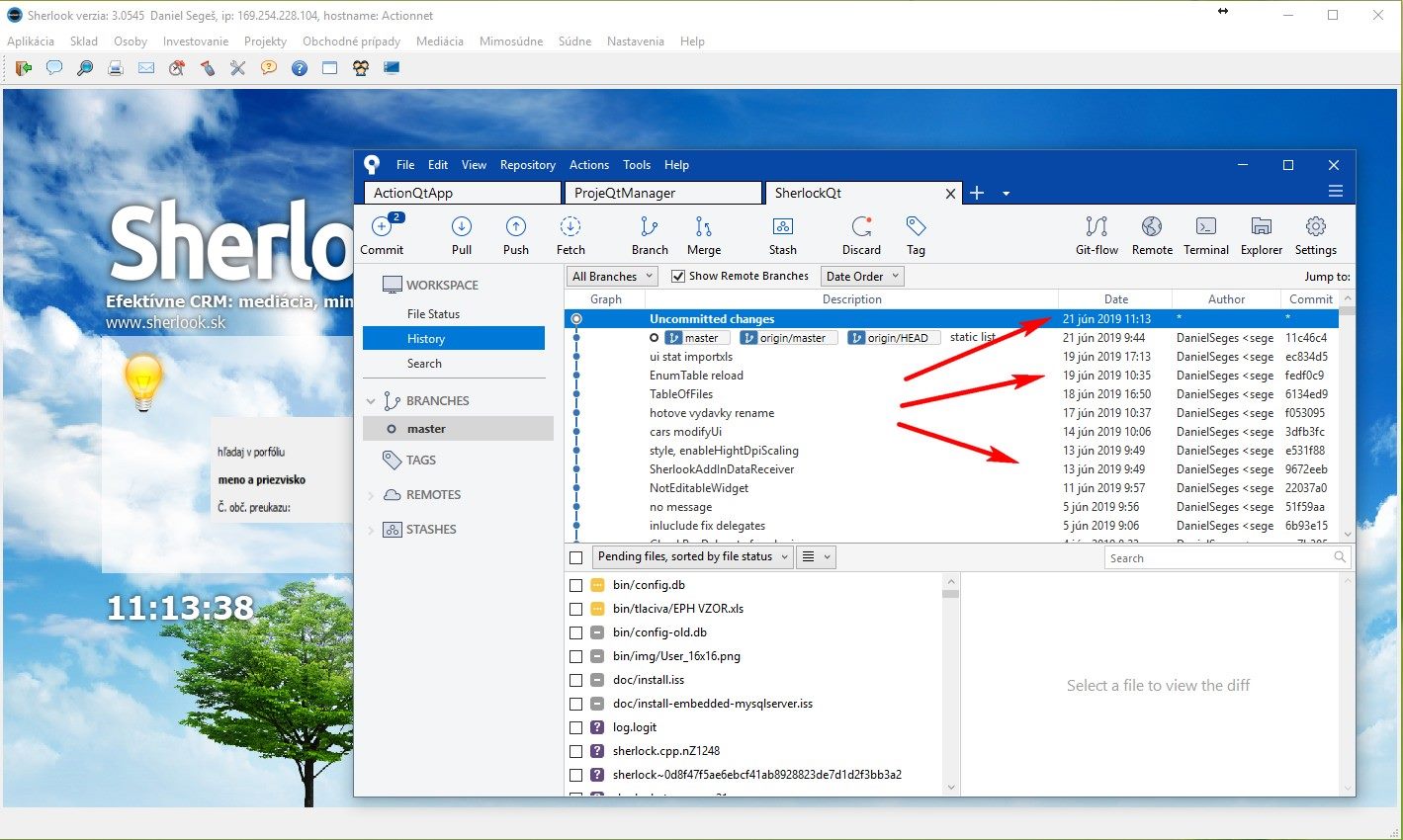
Task: Sort commits by the Author column header
Action: point(1226,299)
